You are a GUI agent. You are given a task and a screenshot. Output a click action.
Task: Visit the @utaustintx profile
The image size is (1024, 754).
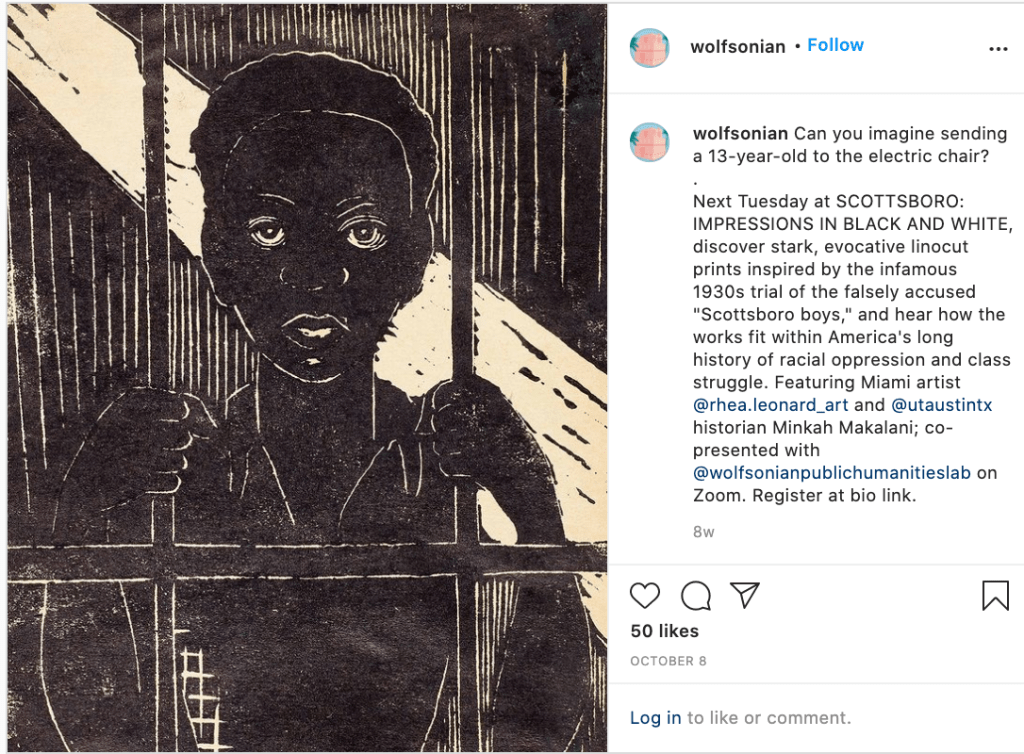[x=942, y=405]
